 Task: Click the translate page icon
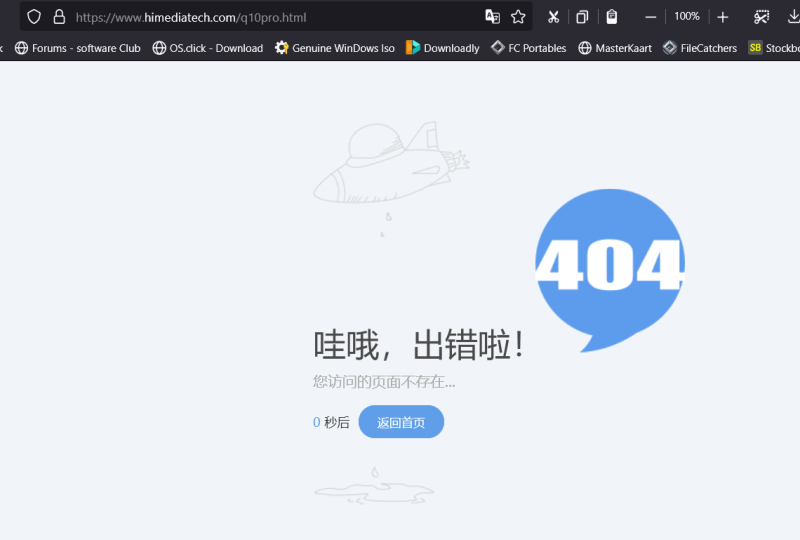[492, 17]
